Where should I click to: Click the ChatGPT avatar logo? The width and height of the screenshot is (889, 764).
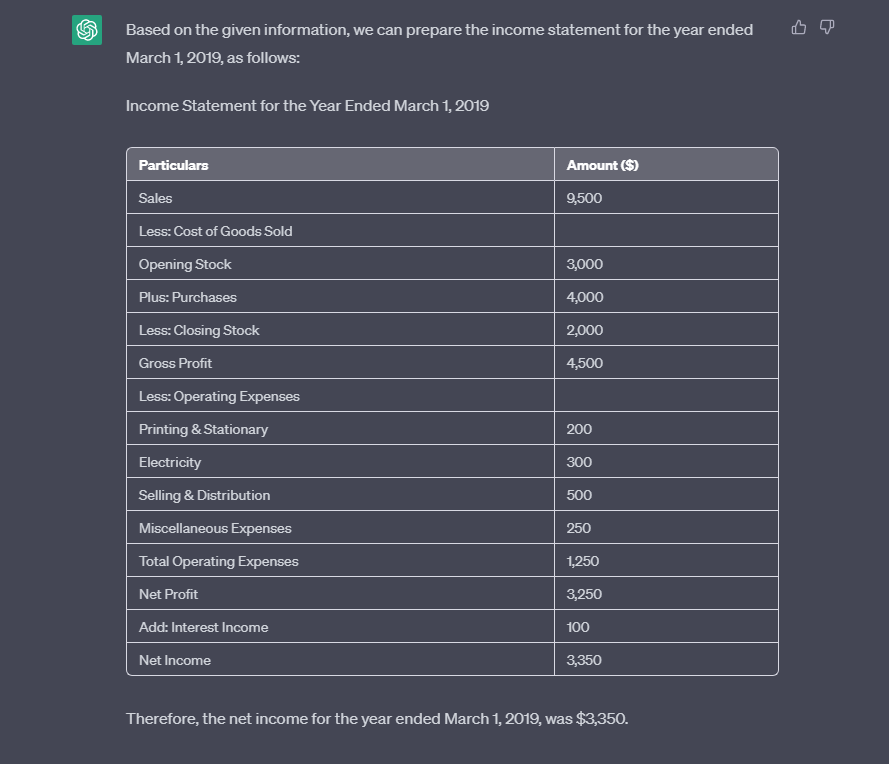(x=87, y=31)
